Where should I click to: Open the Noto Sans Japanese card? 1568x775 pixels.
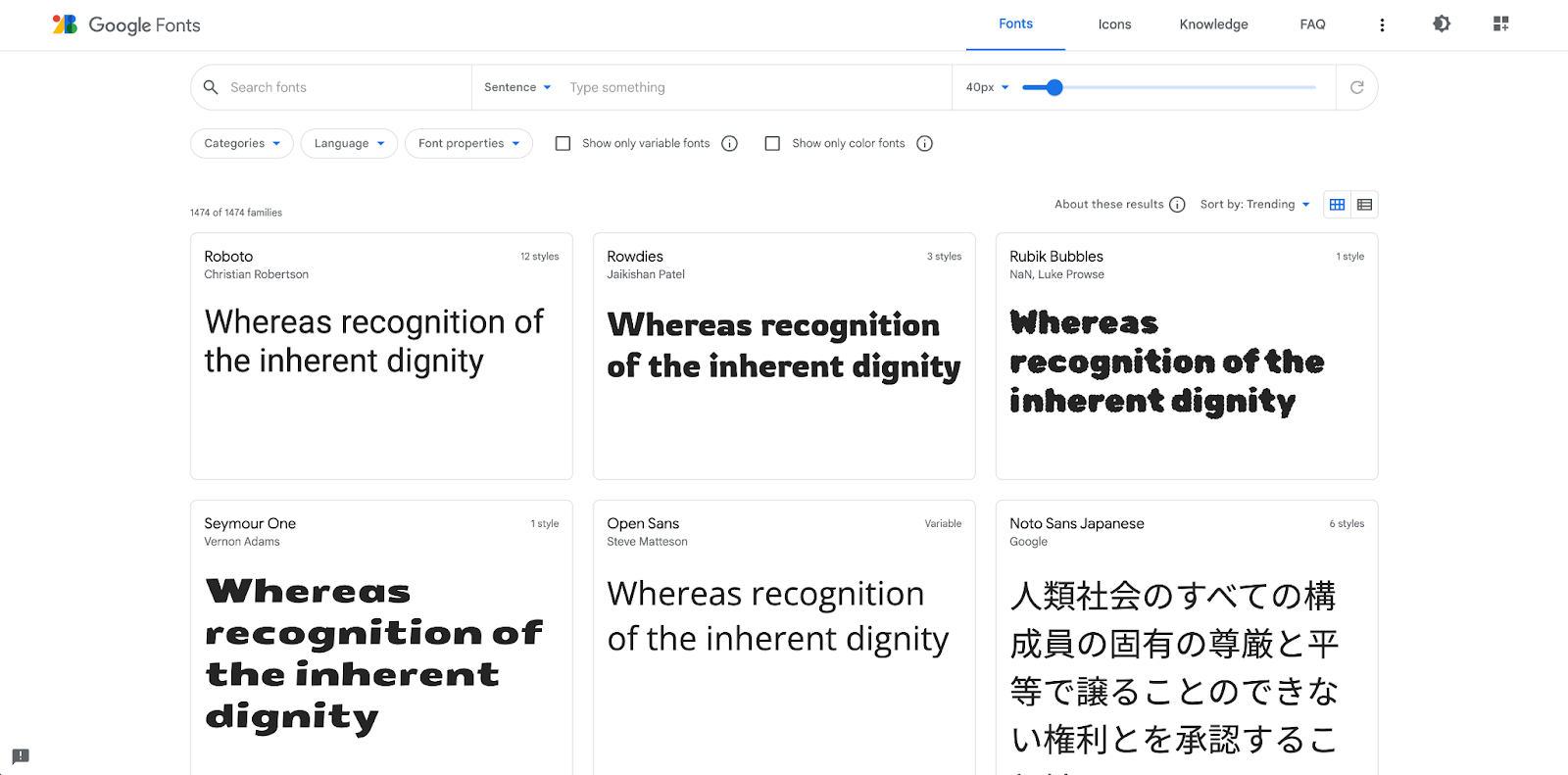tap(1187, 637)
